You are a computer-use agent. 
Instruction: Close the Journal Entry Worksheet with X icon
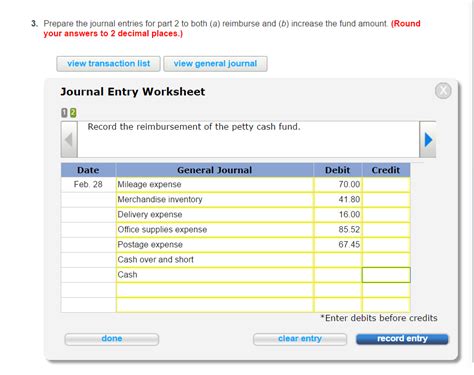click(443, 90)
